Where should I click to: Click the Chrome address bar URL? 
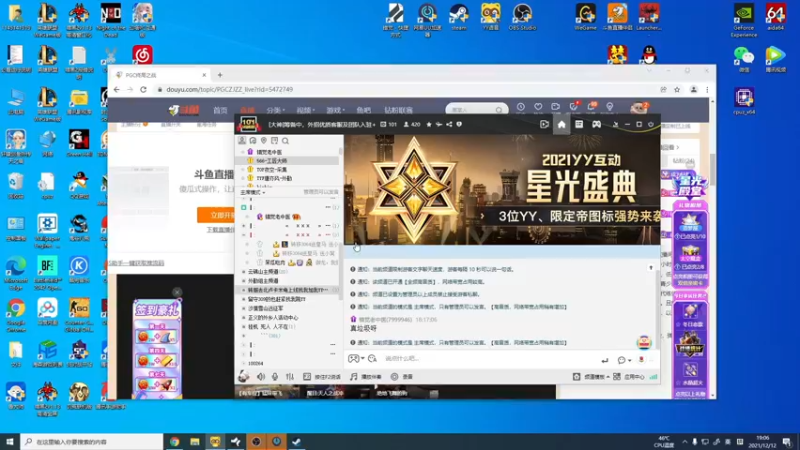tap(230, 89)
